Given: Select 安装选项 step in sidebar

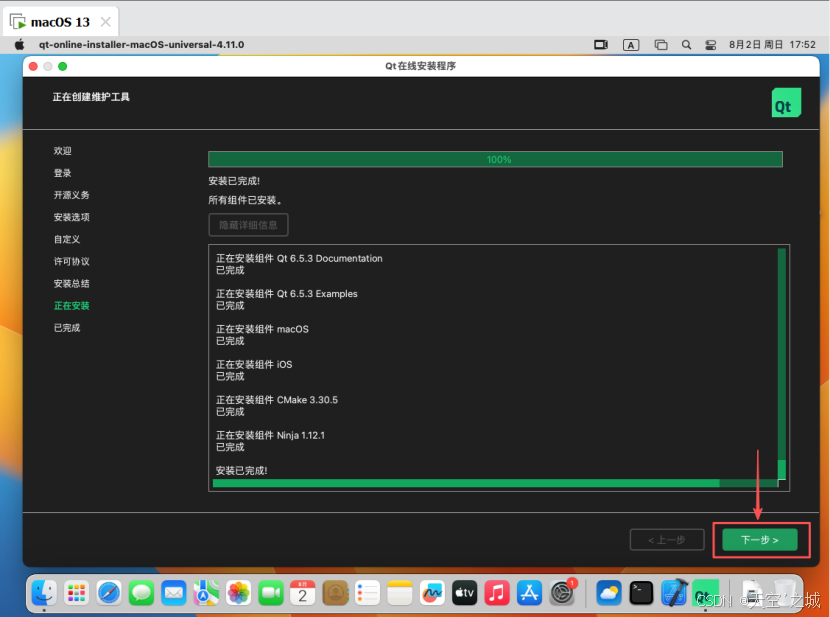Looking at the screenshot, I should click(71, 217).
